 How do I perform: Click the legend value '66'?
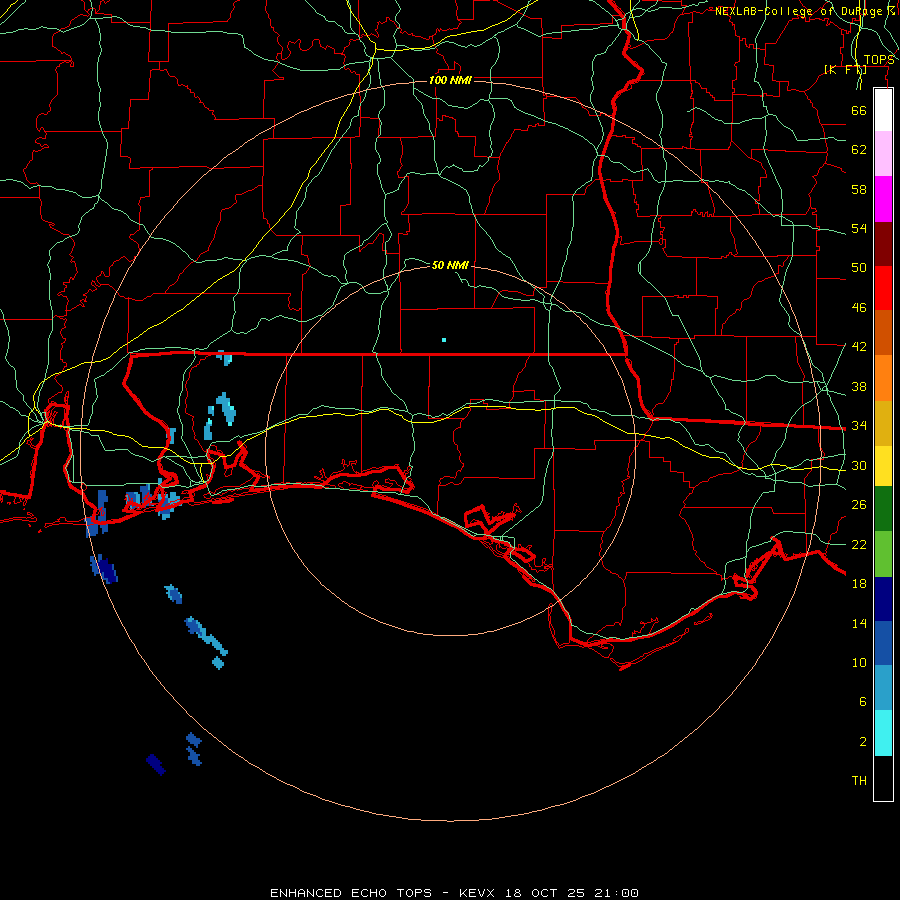(x=859, y=110)
